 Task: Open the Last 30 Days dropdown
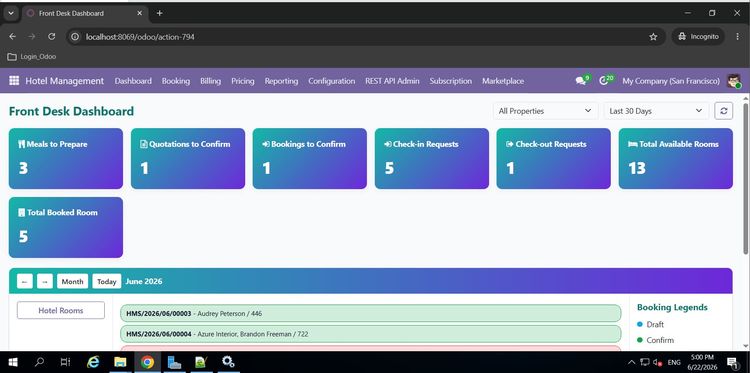pos(656,111)
